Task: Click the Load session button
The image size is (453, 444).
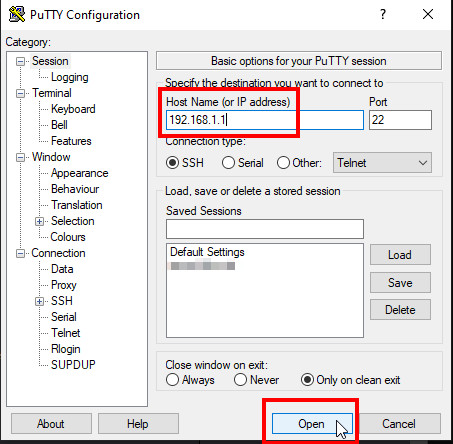Action: (400, 255)
